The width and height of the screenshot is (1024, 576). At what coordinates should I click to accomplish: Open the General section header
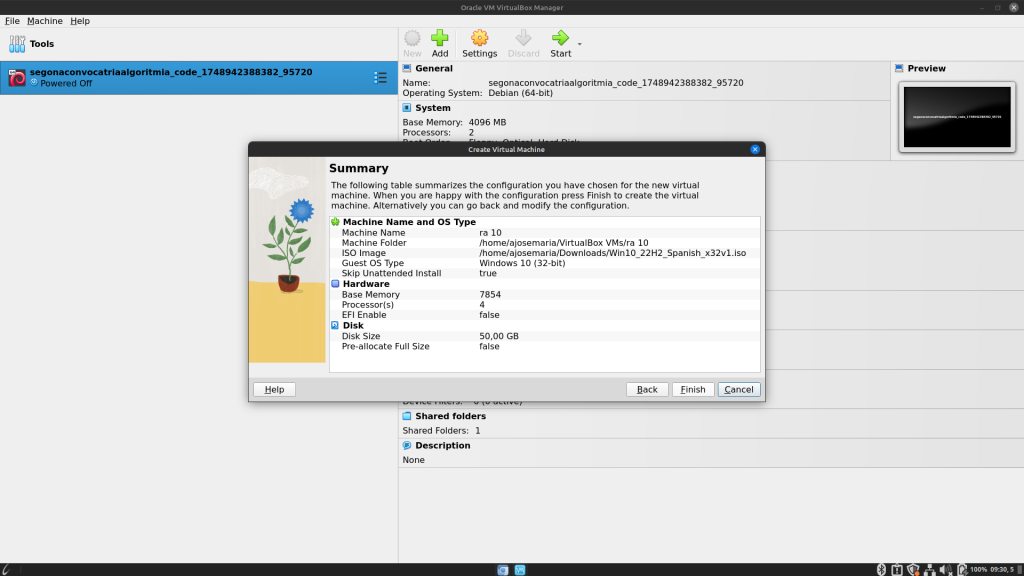point(434,68)
